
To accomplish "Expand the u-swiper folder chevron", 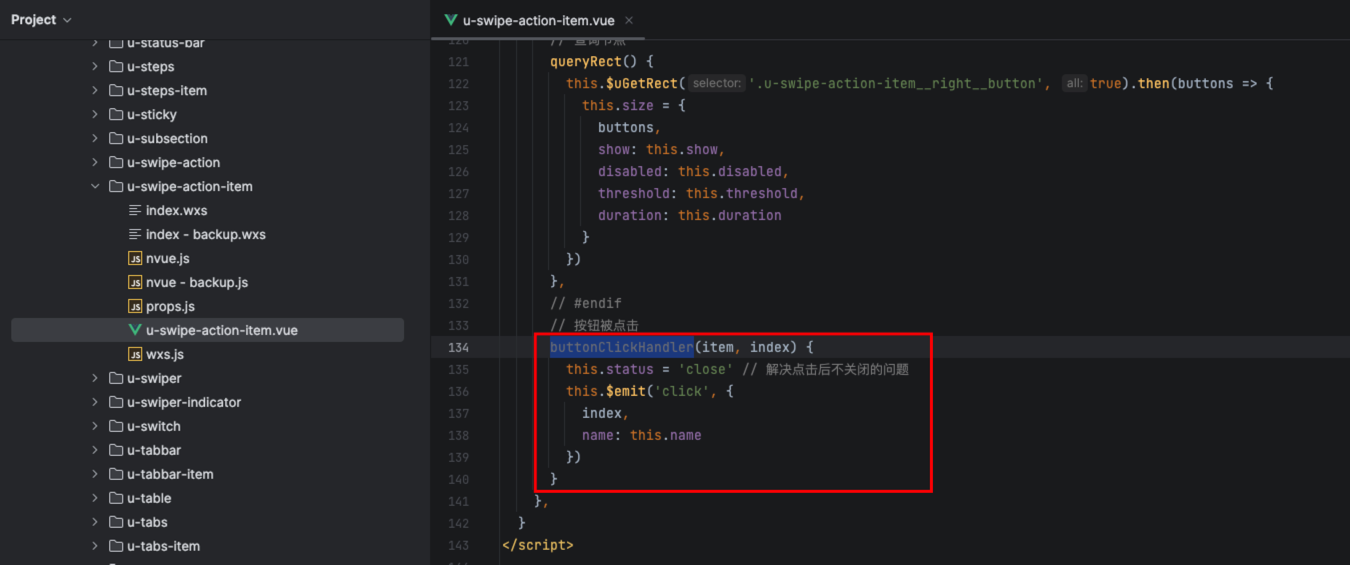I will (x=95, y=378).
